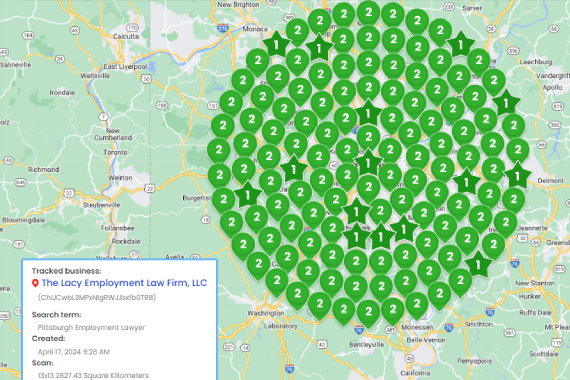Click the Perryopolis map label
Image resolution: width=570 pixels, height=380 pixels.
[x=475, y=361]
